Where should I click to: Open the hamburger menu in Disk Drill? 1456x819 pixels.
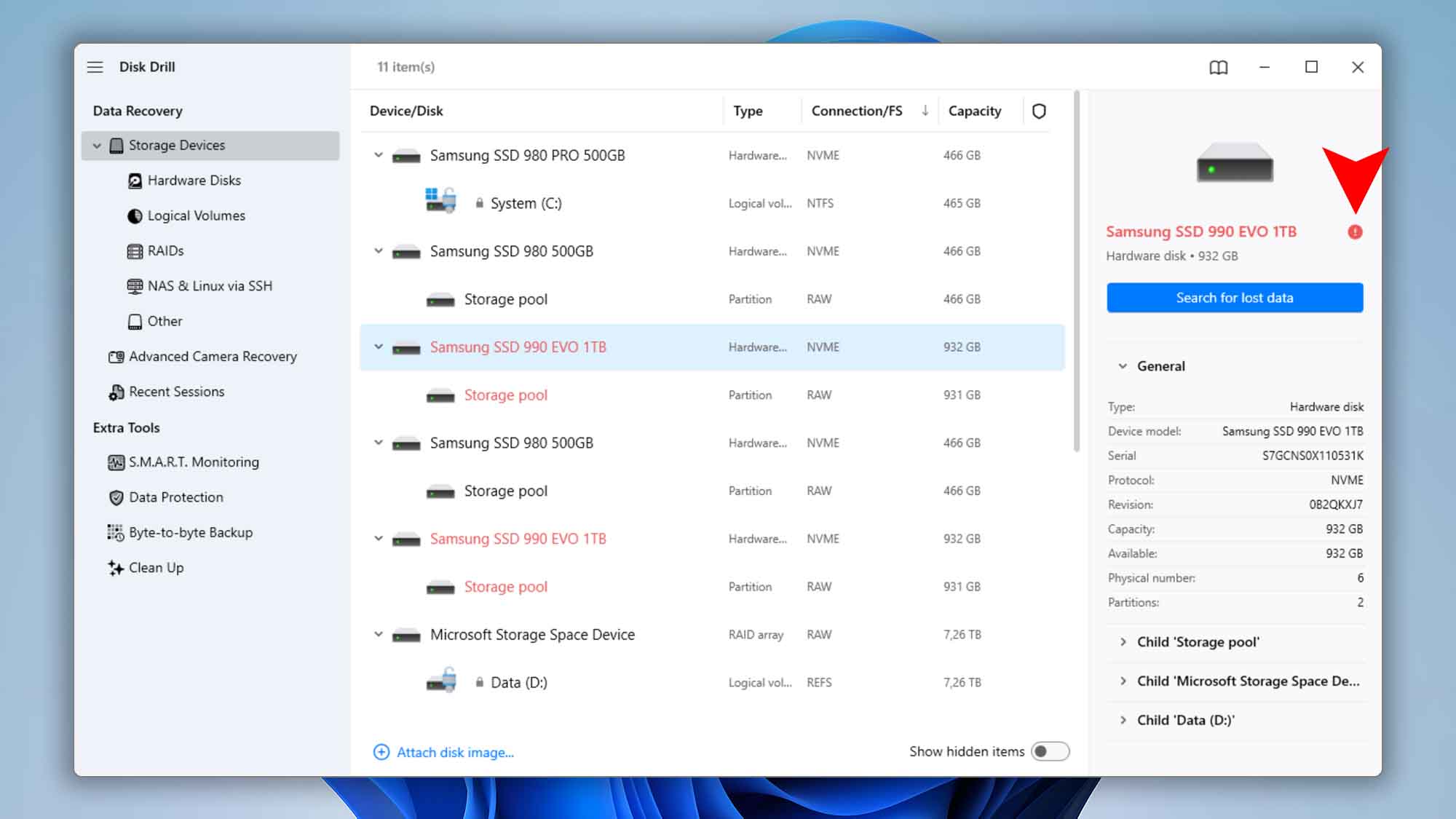coord(95,67)
